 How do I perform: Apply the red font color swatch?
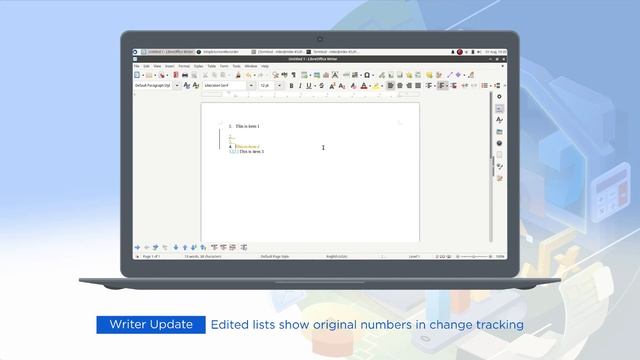364,86
